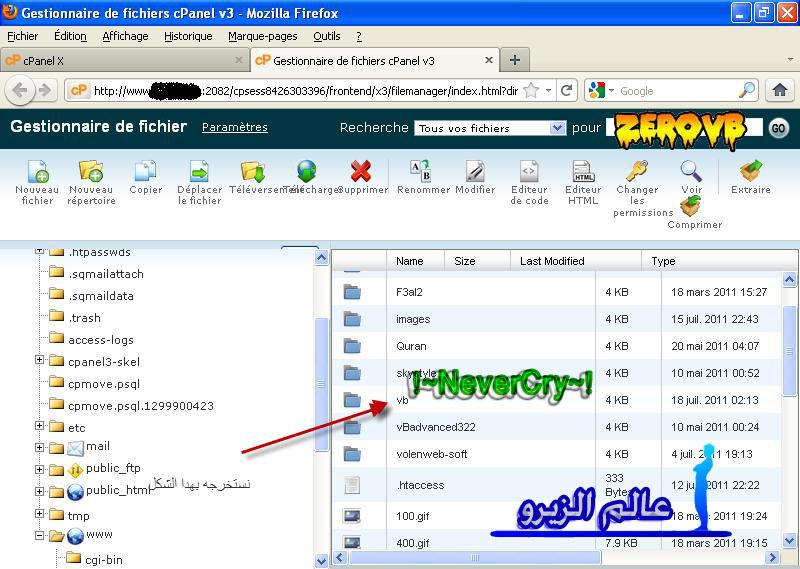Viewport: 800px width, 569px height.
Task: Select the Quran folder row
Action: click(x=556, y=346)
